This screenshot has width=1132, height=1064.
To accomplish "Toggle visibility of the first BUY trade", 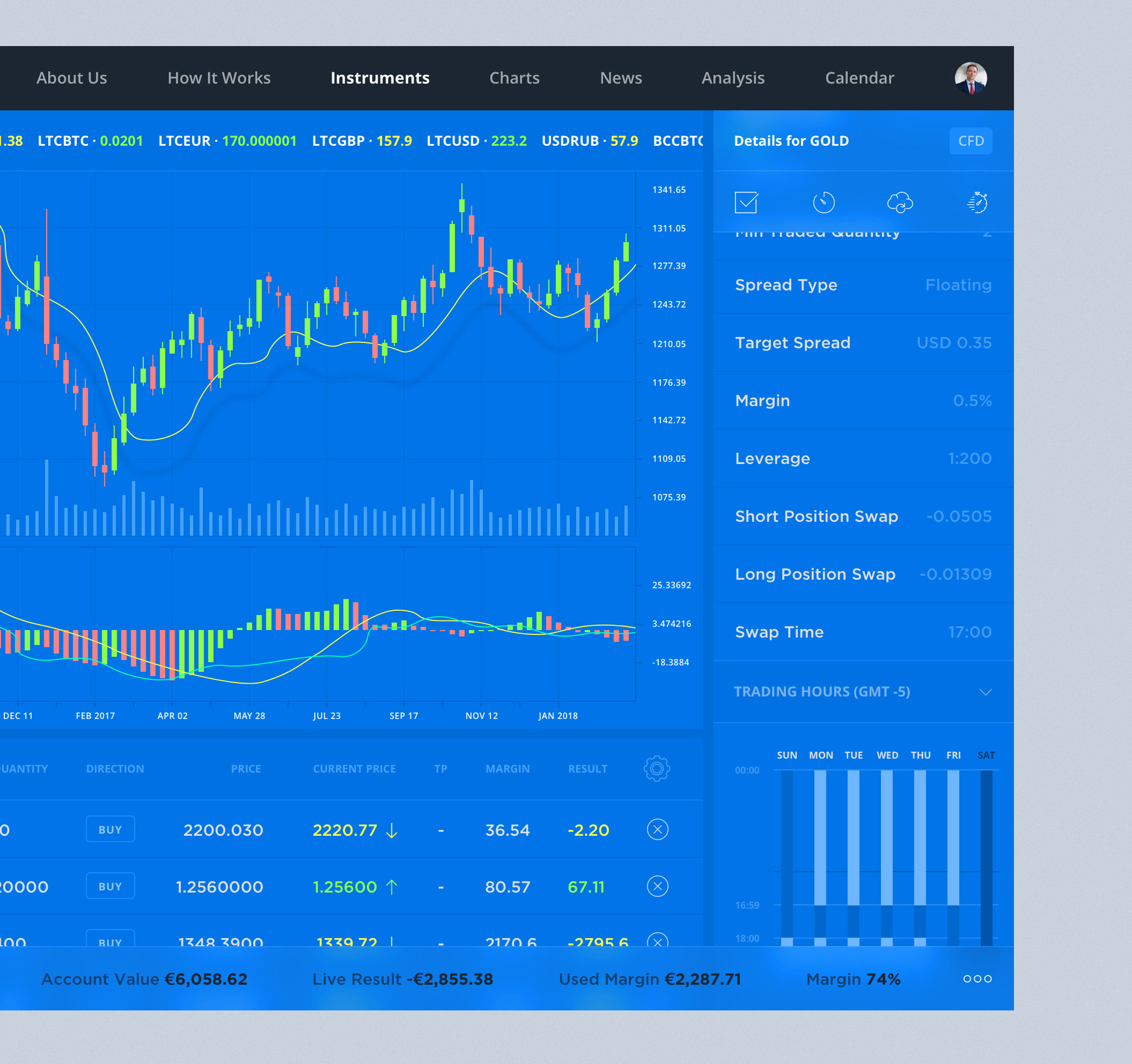I will click(657, 829).
